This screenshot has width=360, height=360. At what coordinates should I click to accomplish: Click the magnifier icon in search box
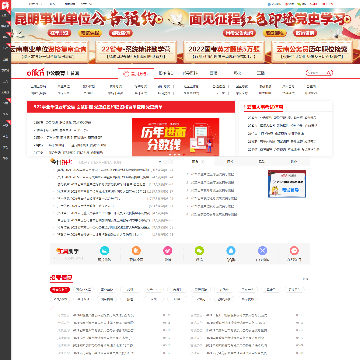click(329, 73)
